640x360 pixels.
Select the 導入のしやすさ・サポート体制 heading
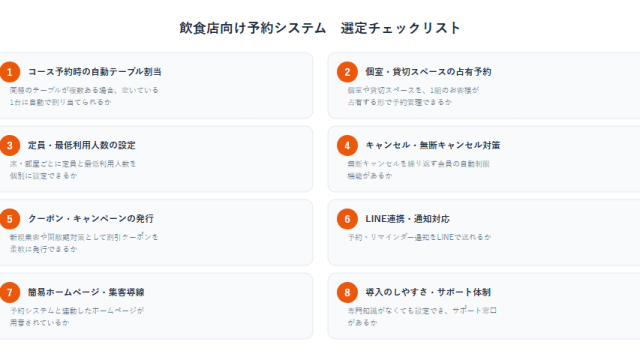click(x=428, y=292)
